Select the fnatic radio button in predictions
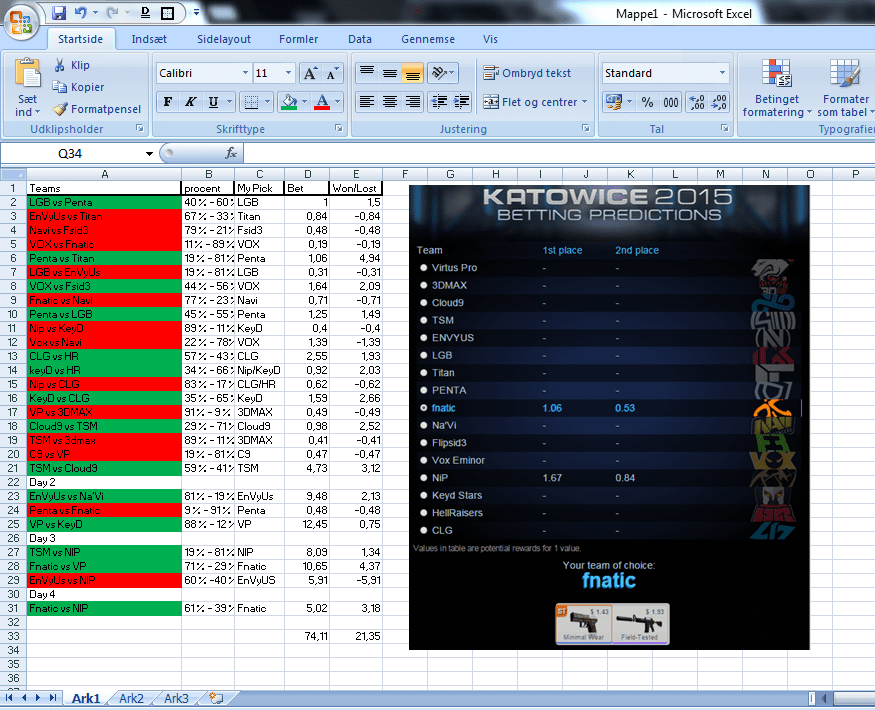875x710 pixels. [424, 407]
